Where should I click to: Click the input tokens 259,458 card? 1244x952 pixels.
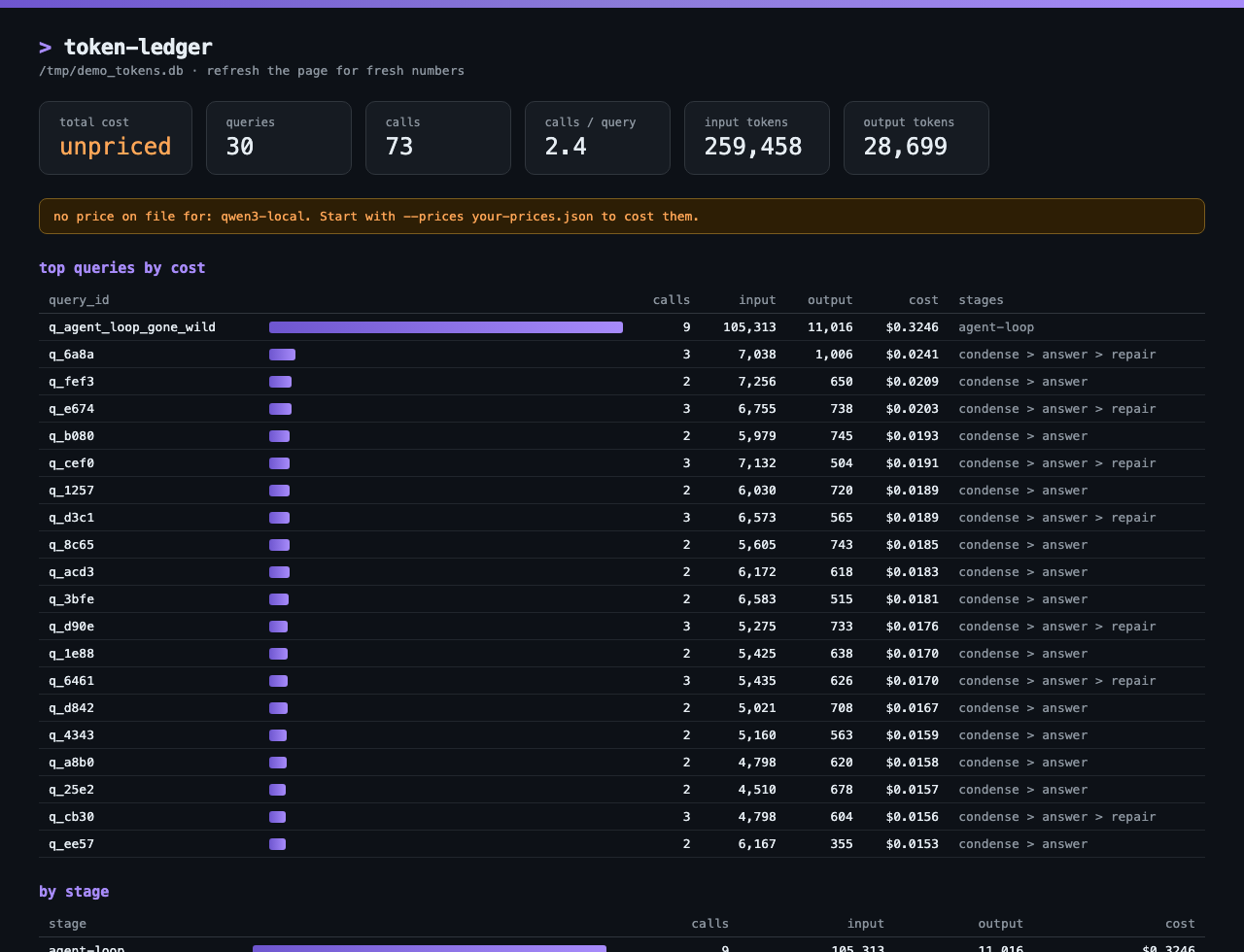pyautogui.click(x=757, y=138)
